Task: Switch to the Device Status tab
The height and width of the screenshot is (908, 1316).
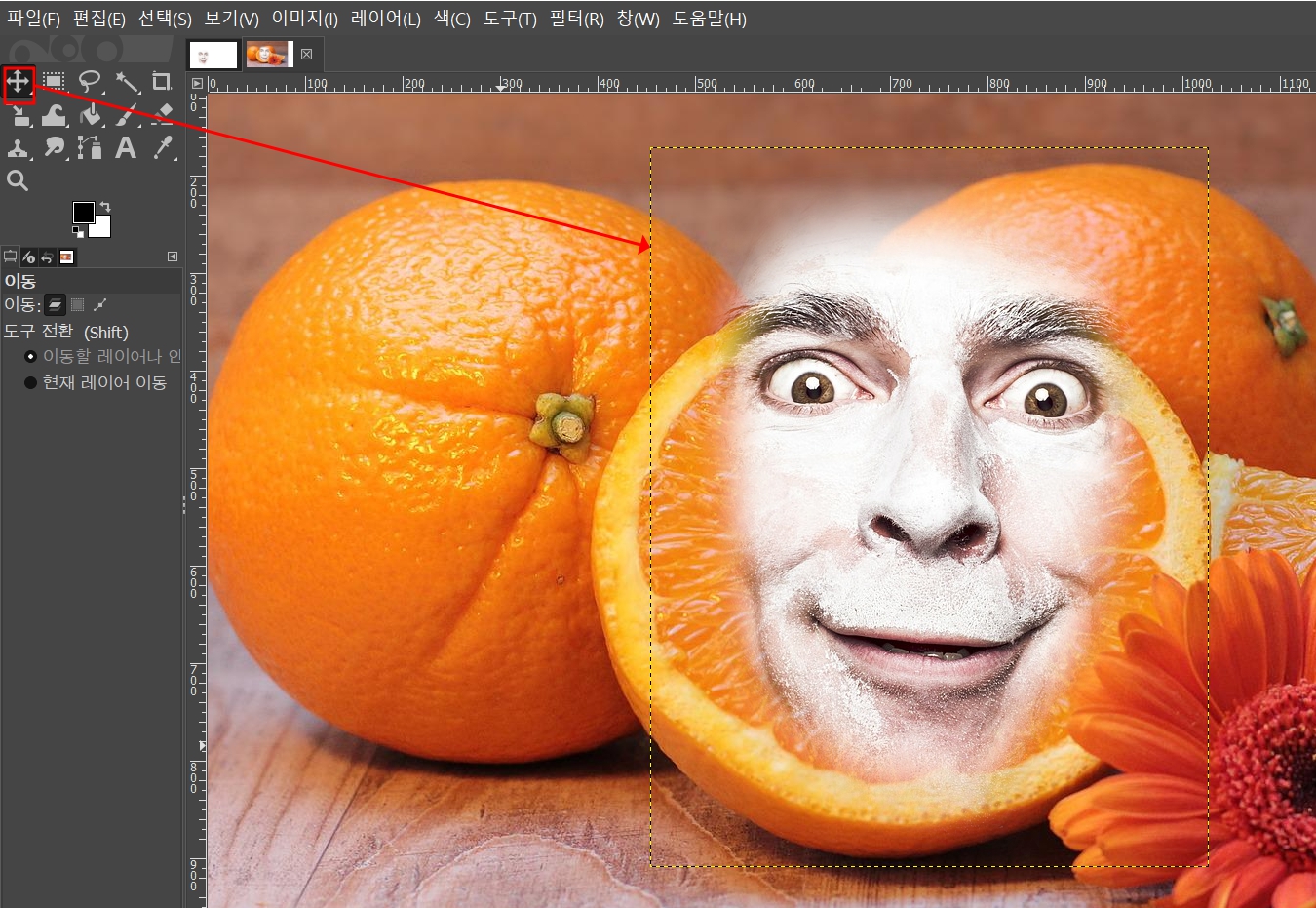Action: click(x=29, y=257)
